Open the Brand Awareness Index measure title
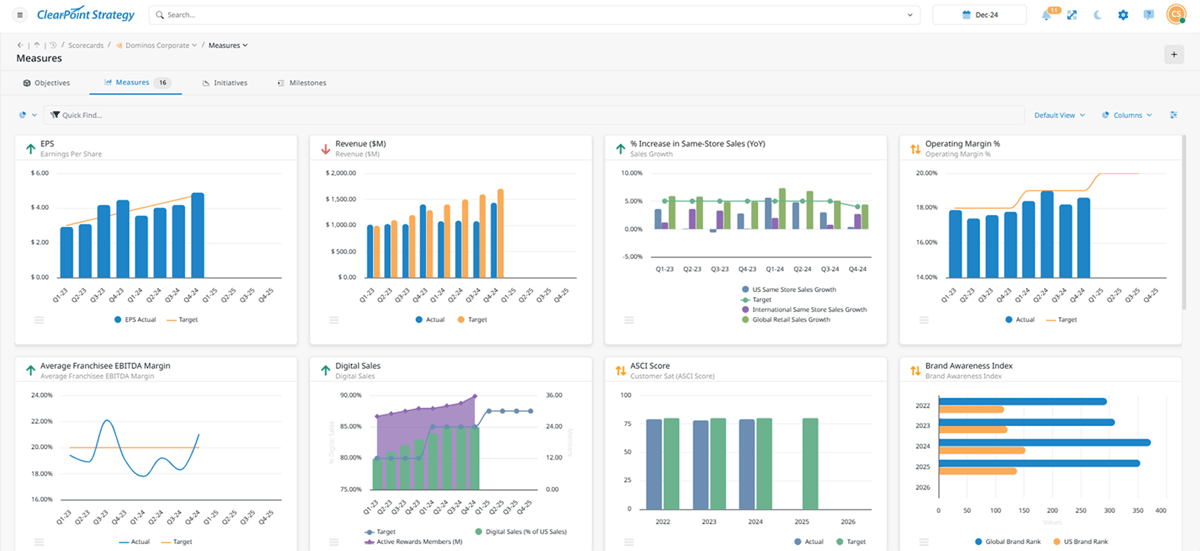The image size is (1200, 551). pyautogui.click(x=969, y=366)
